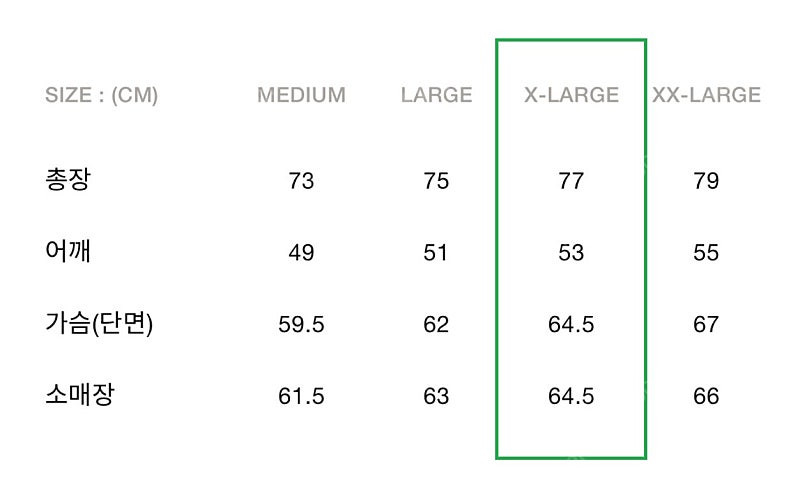Select the 어깨 row label

68,251
